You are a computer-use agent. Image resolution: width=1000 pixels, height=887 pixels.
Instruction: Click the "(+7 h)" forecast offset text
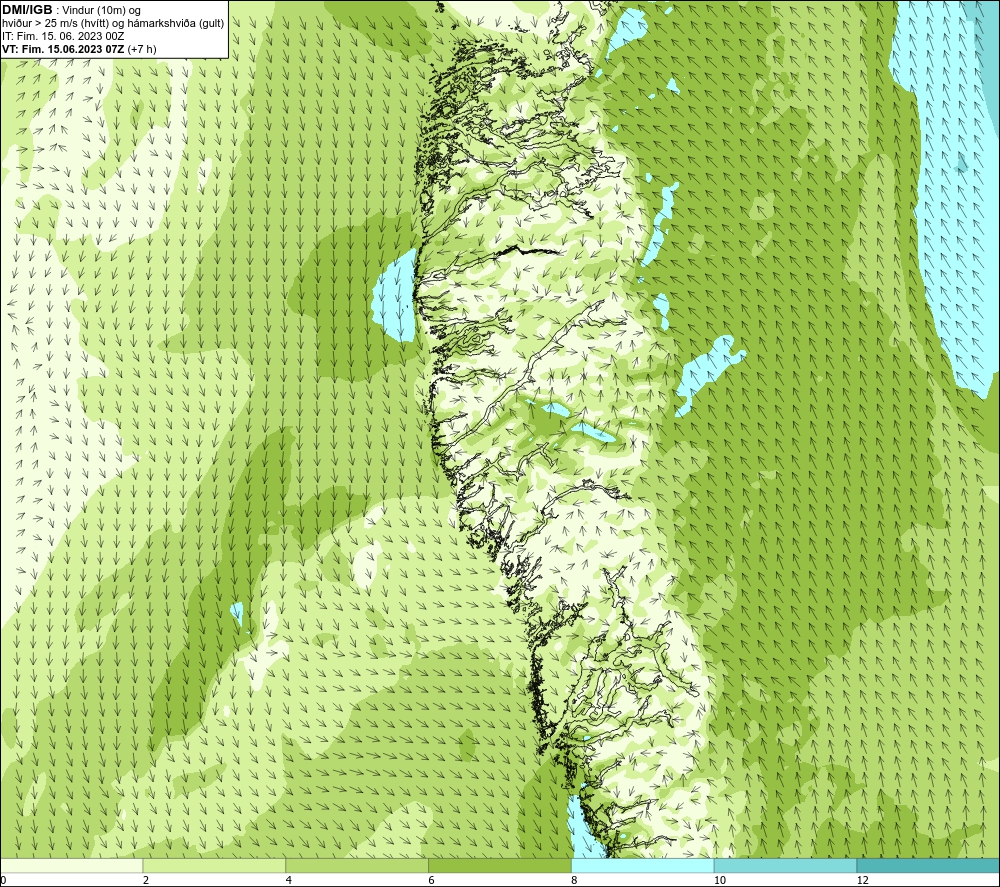(142, 49)
